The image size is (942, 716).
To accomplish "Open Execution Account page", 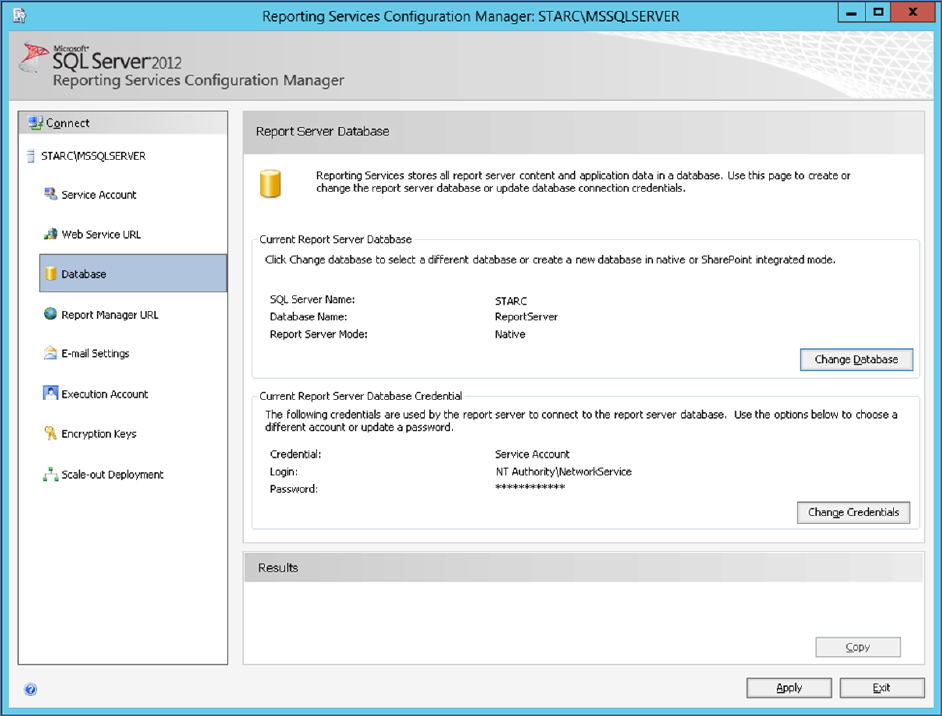I will point(105,394).
